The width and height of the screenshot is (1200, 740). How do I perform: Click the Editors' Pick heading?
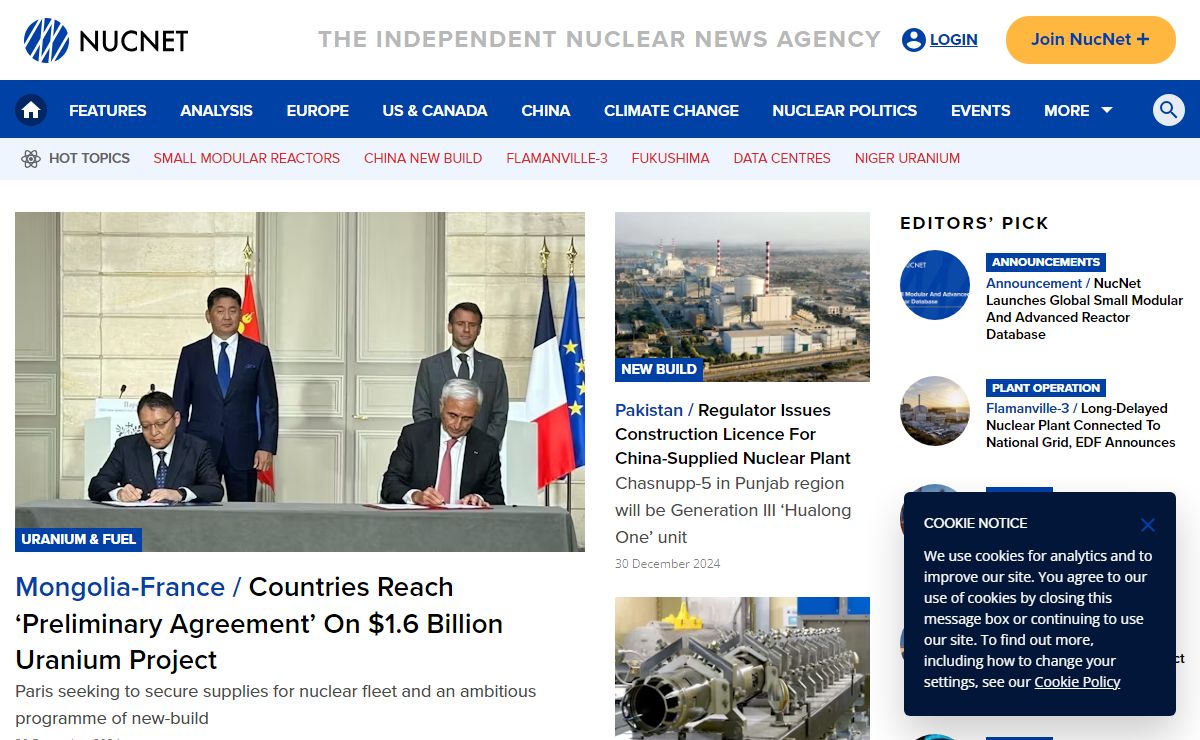974,223
